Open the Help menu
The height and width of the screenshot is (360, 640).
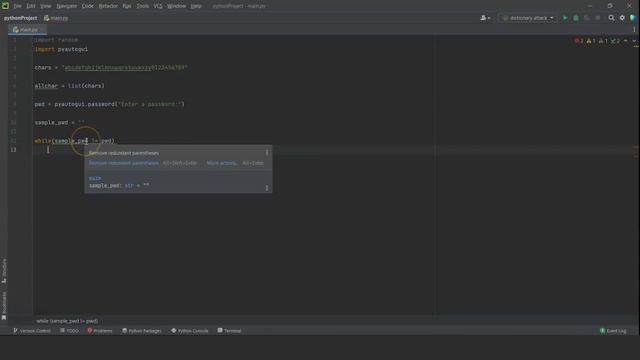[196, 6]
